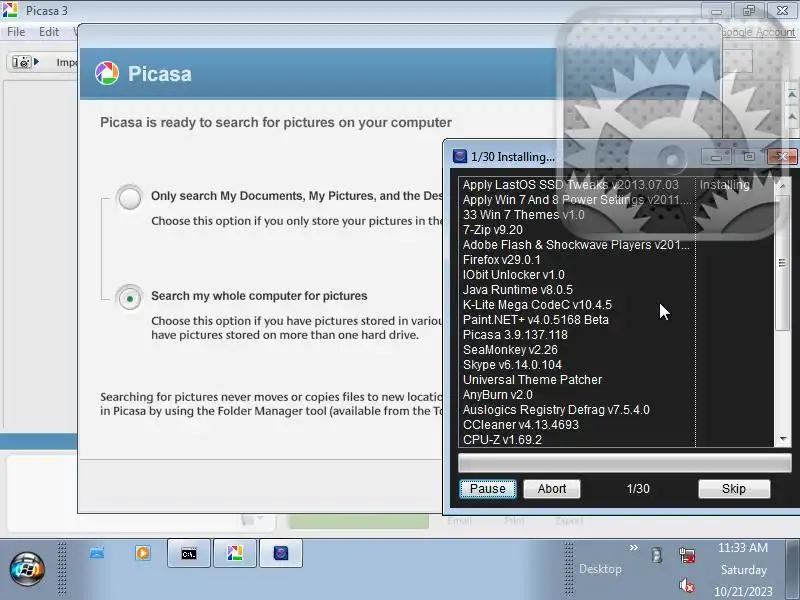Abort the installation
Image resolution: width=800 pixels, height=600 pixels.
coord(552,489)
